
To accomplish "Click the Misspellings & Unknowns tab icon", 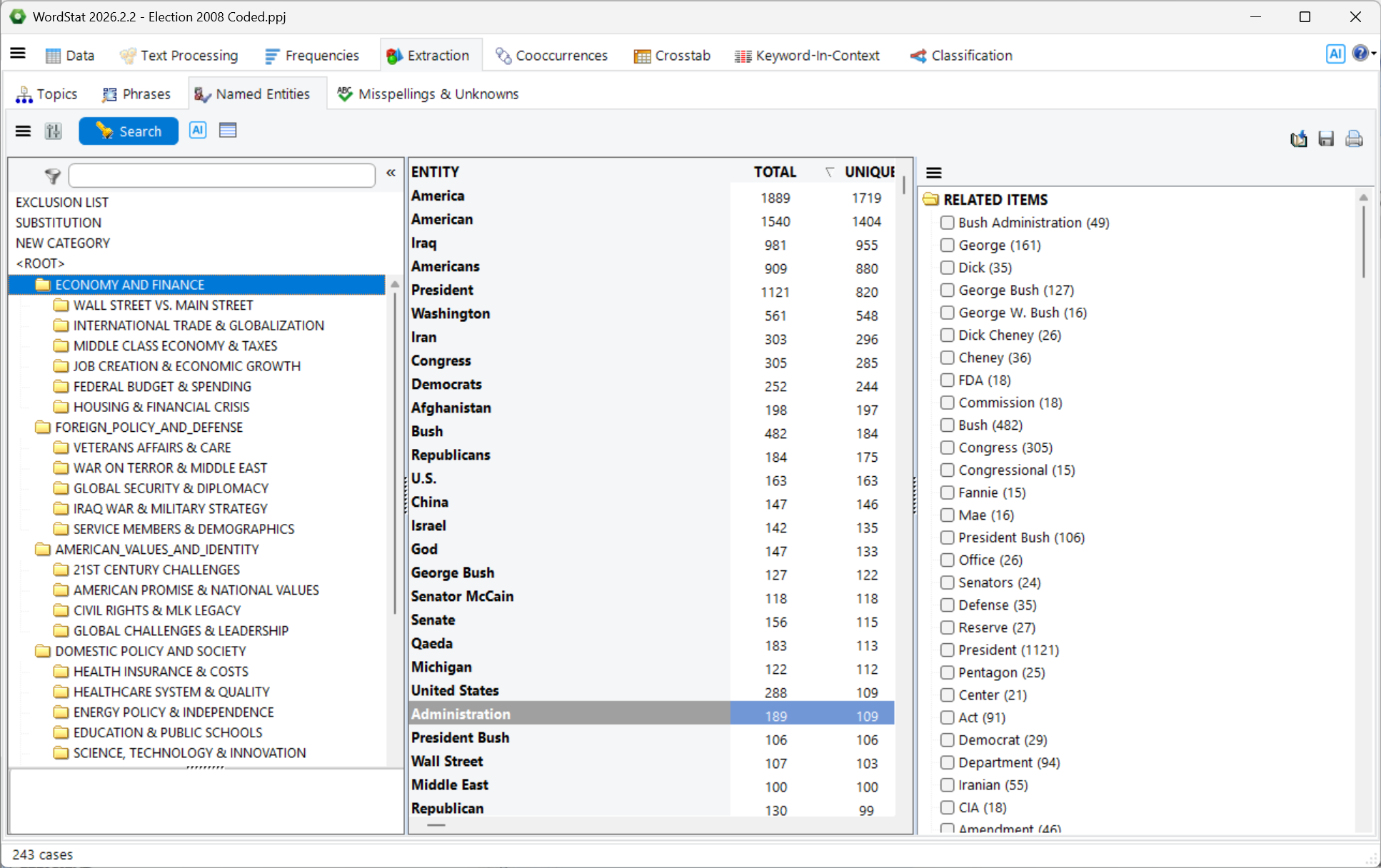I will 345,94.
